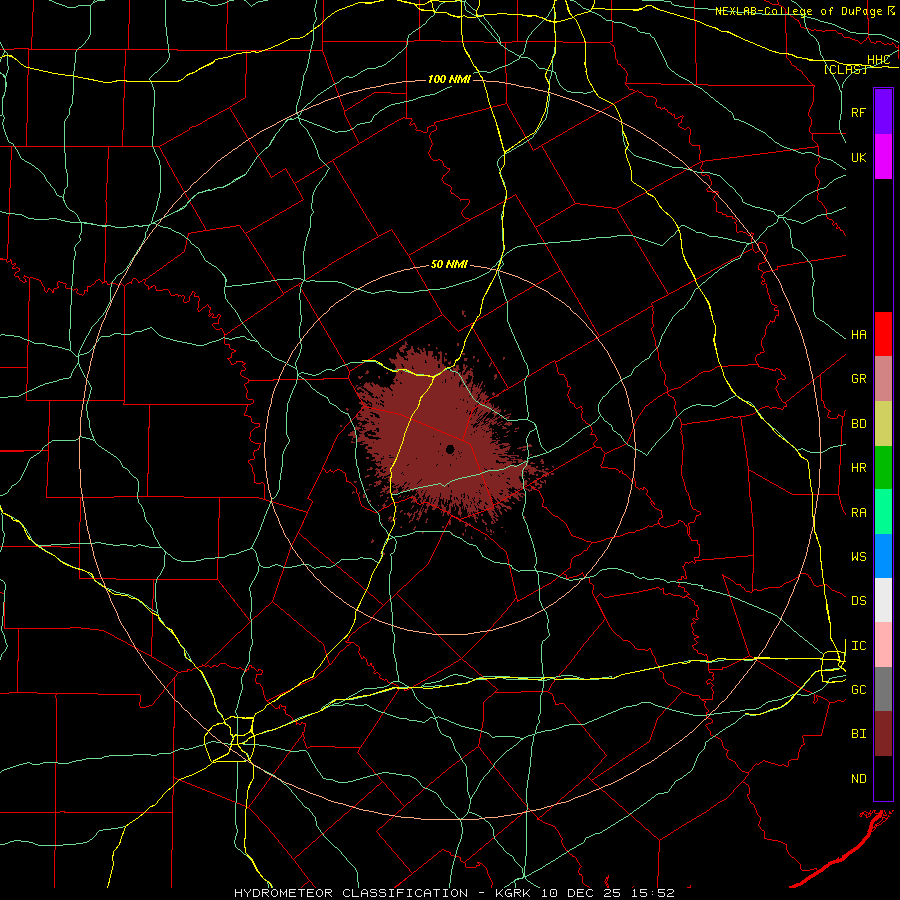
Task: Click the RF purple legend swatch
Action: coord(883,112)
